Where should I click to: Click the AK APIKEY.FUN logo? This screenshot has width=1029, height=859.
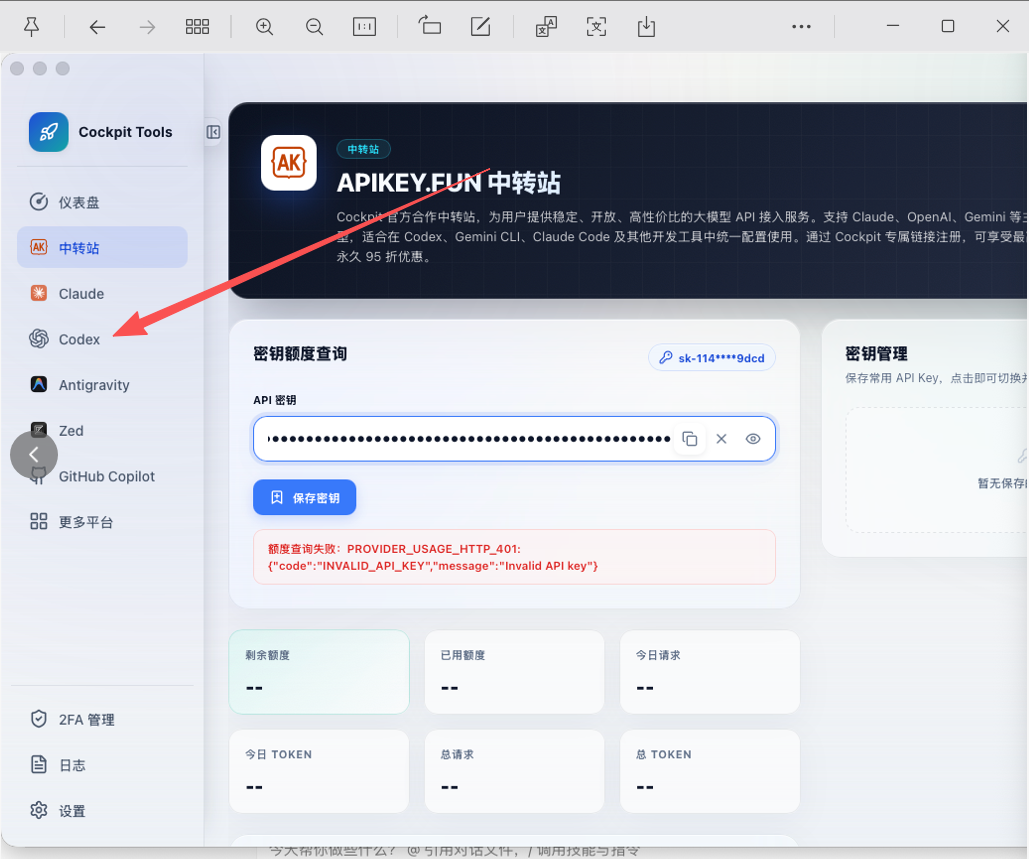point(289,163)
